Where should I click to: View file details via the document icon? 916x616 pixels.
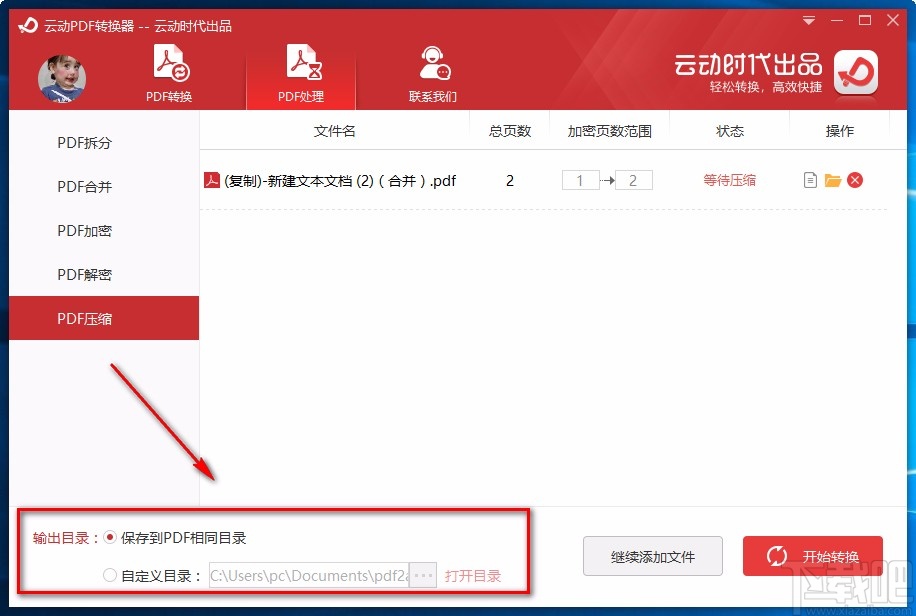[x=810, y=181]
